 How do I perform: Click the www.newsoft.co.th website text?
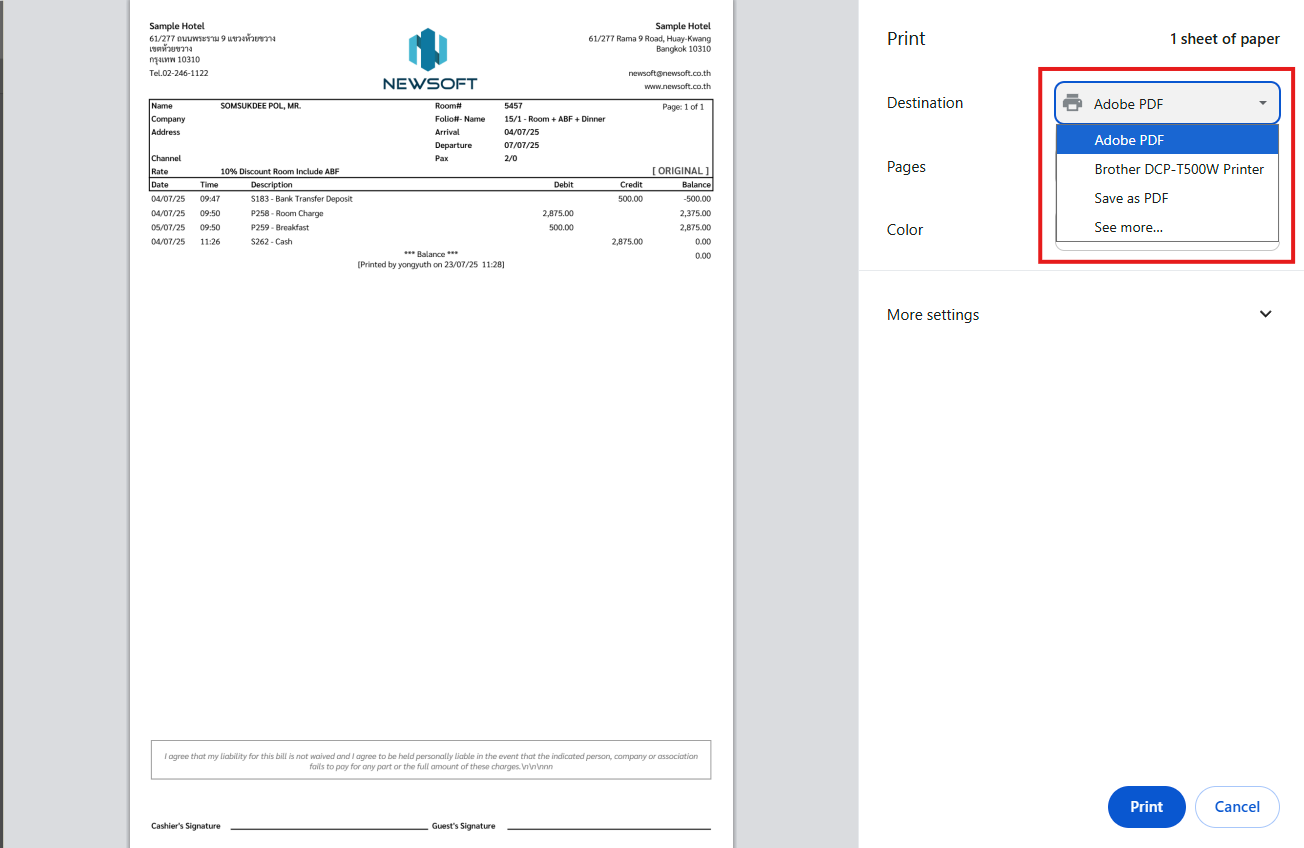677,86
